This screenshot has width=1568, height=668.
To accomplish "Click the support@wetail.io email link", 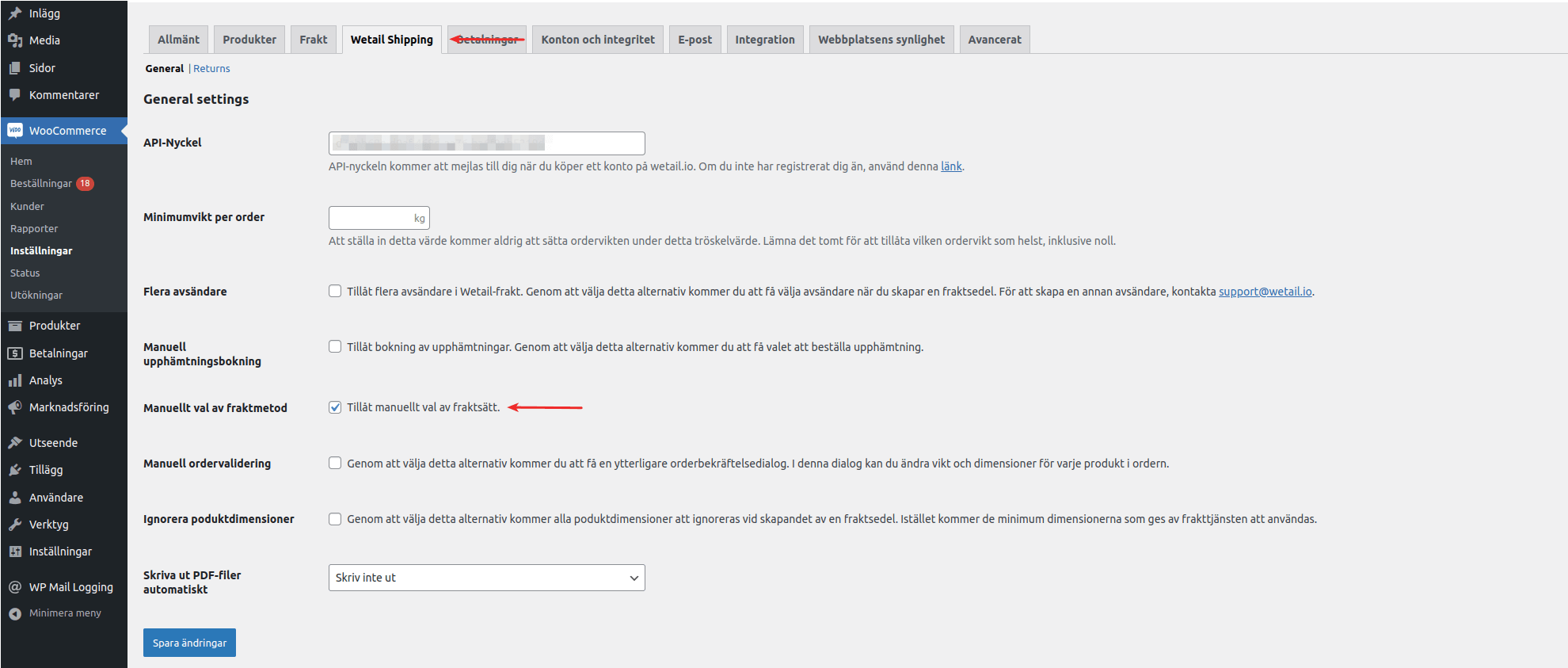I will pos(1265,292).
